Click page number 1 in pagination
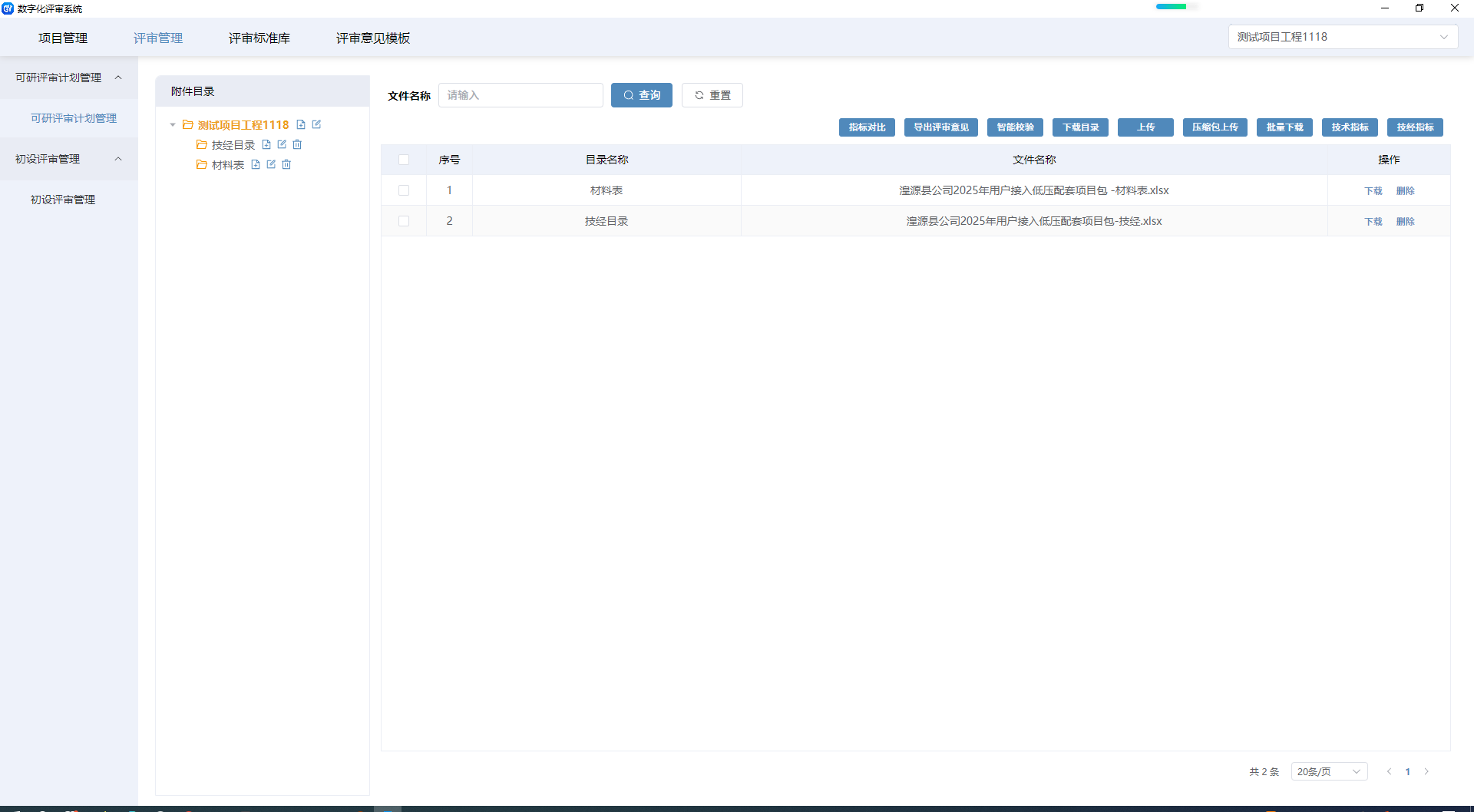1474x812 pixels. (1408, 771)
